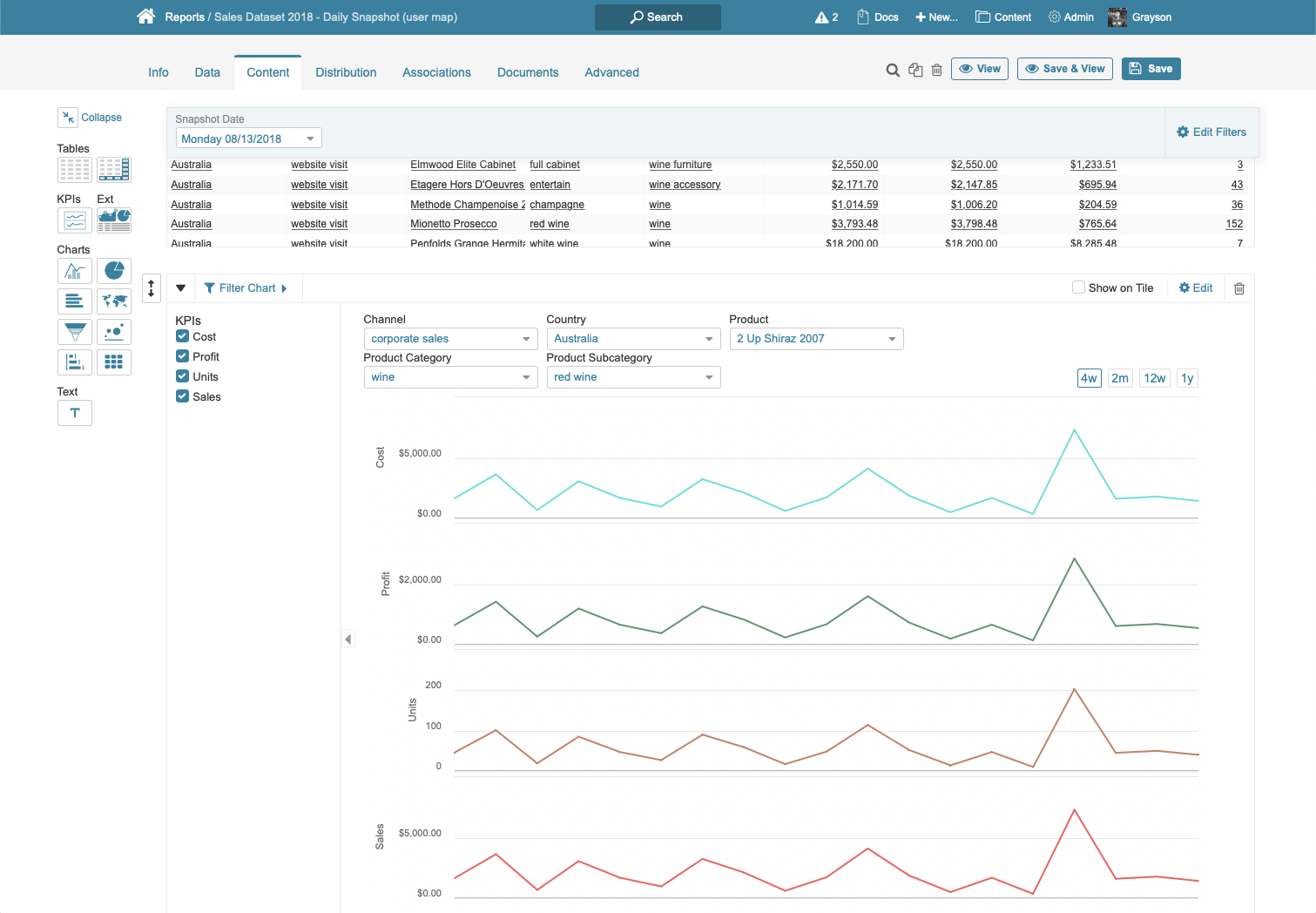
Task: Add a horizontal bar chart
Action: (x=75, y=301)
